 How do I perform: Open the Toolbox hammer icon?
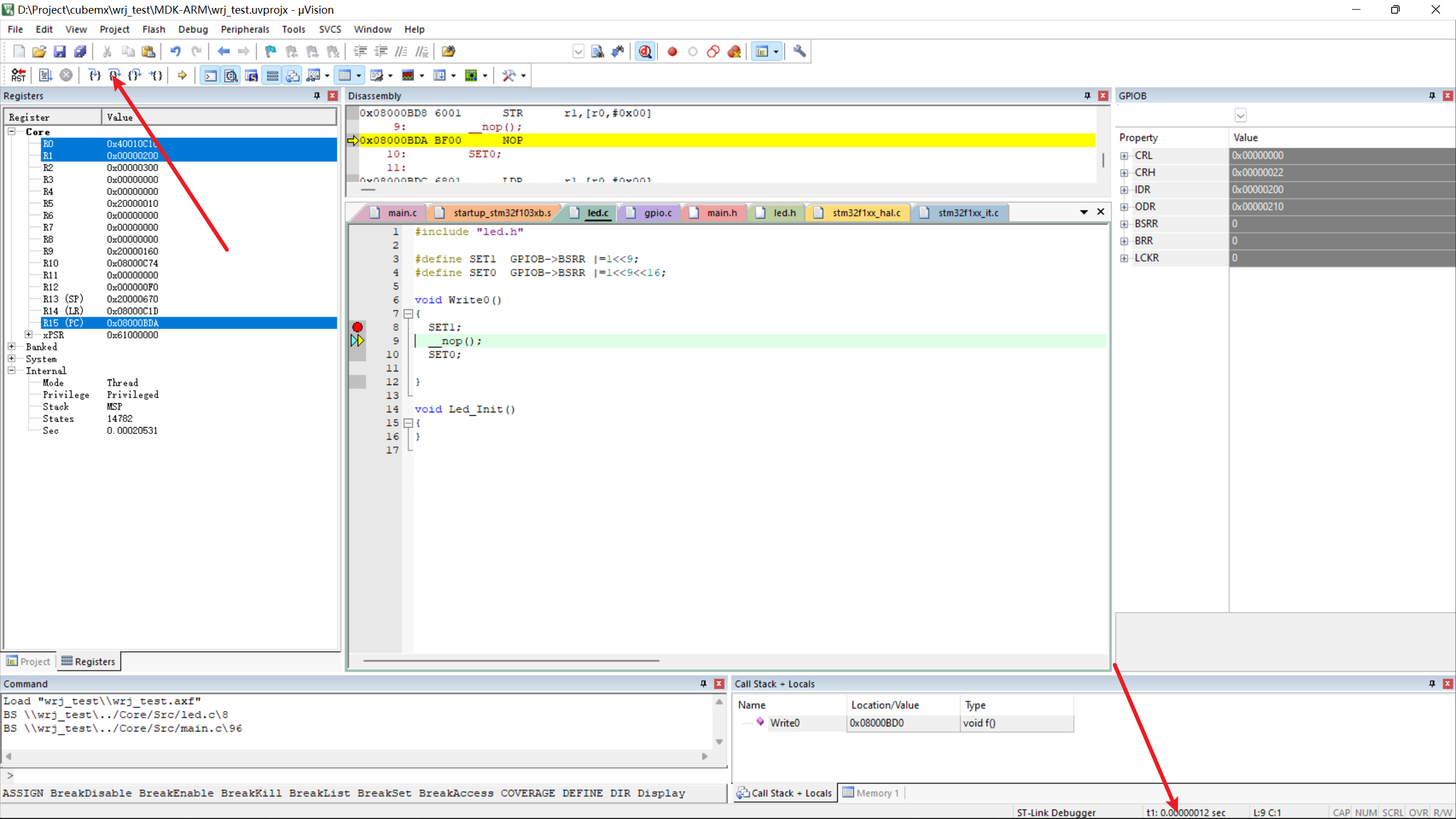[509, 75]
